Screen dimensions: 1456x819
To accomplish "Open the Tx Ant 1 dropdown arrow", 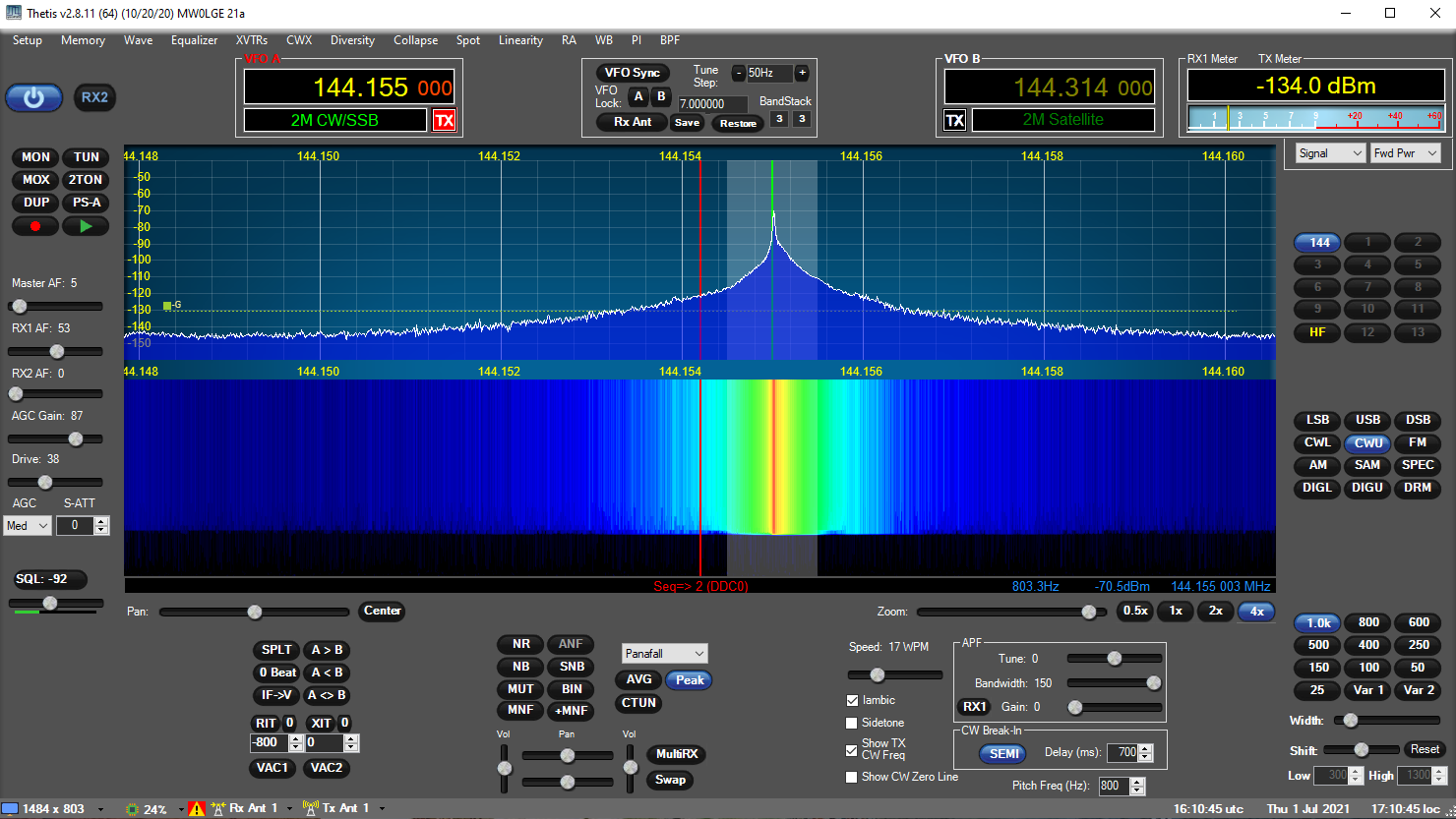I will pos(382,809).
